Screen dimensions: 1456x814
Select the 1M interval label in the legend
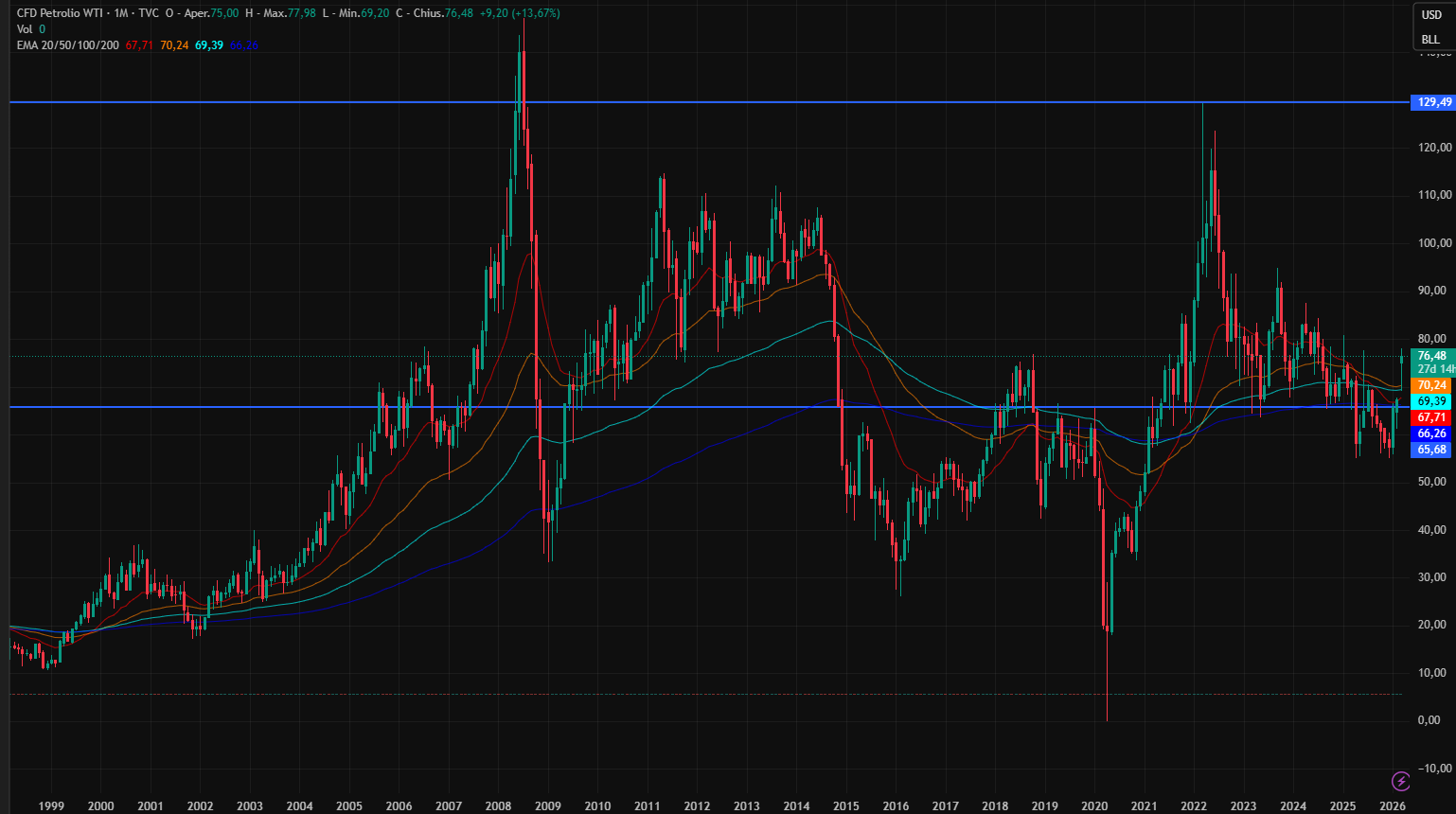click(x=121, y=13)
